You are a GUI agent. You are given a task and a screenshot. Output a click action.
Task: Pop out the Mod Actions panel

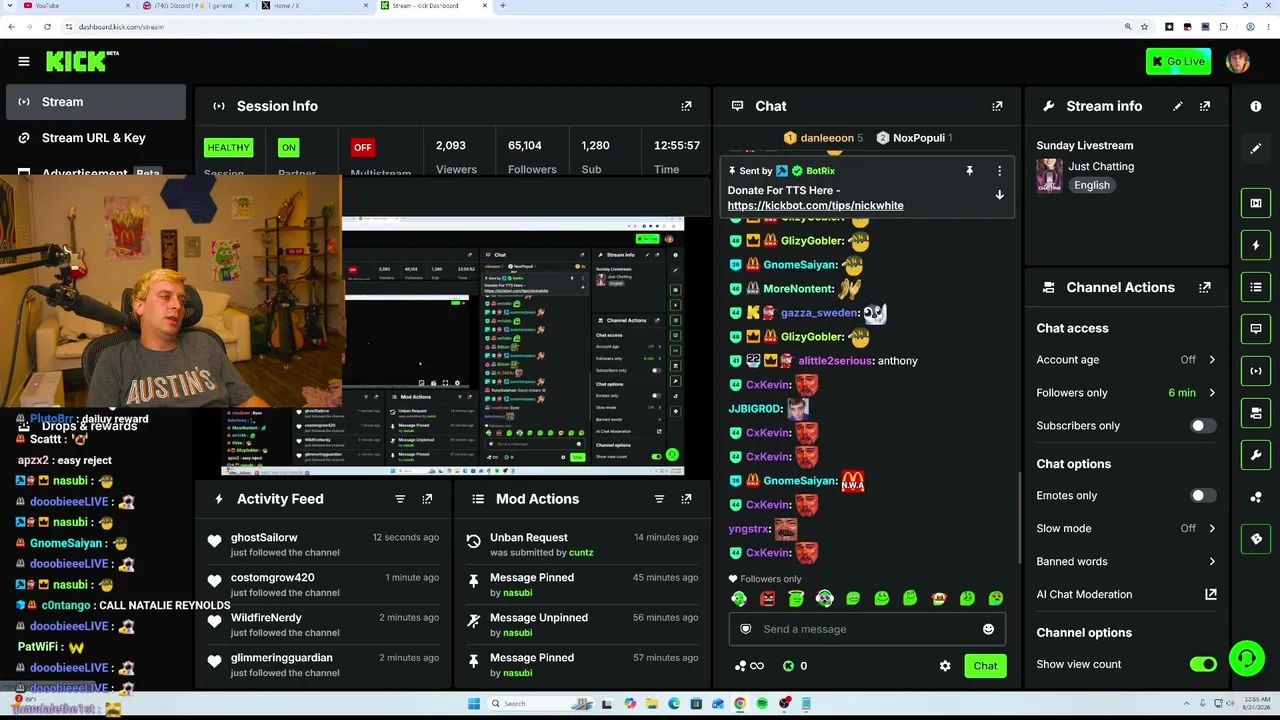point(686,499)
